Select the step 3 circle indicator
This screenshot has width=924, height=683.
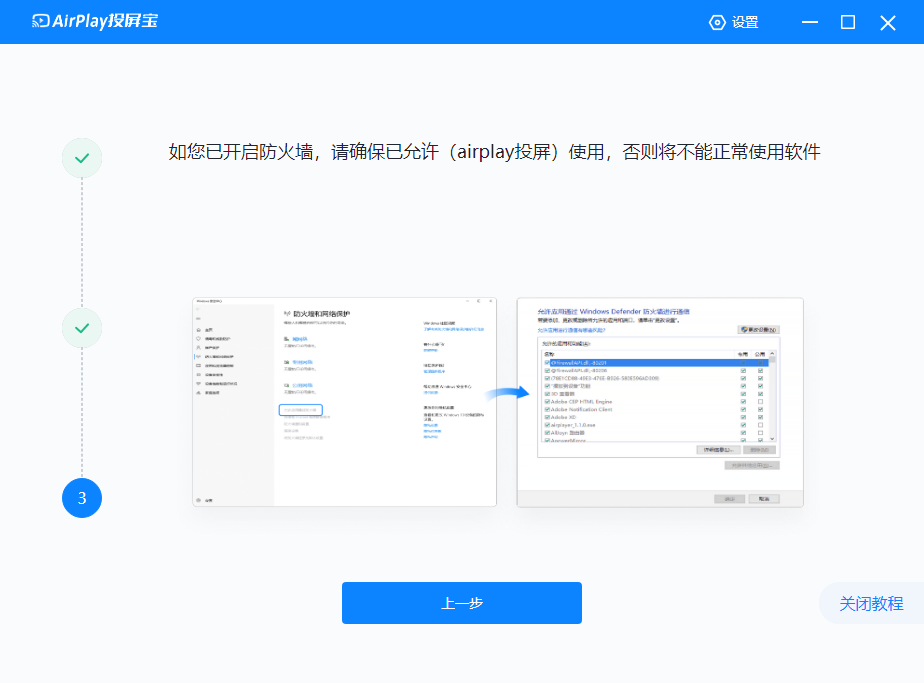point(82,498)
